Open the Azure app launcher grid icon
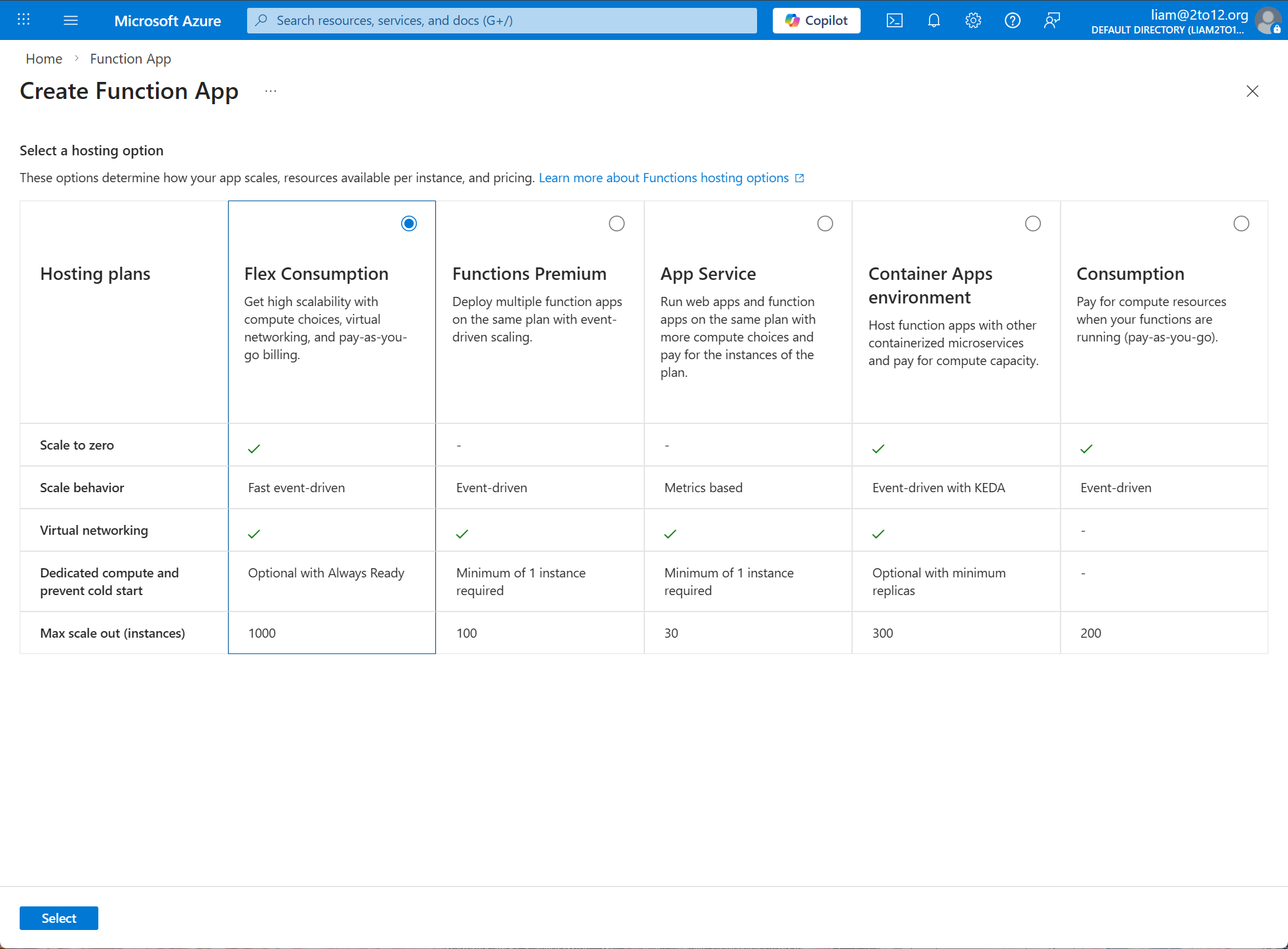 (24, 20)
